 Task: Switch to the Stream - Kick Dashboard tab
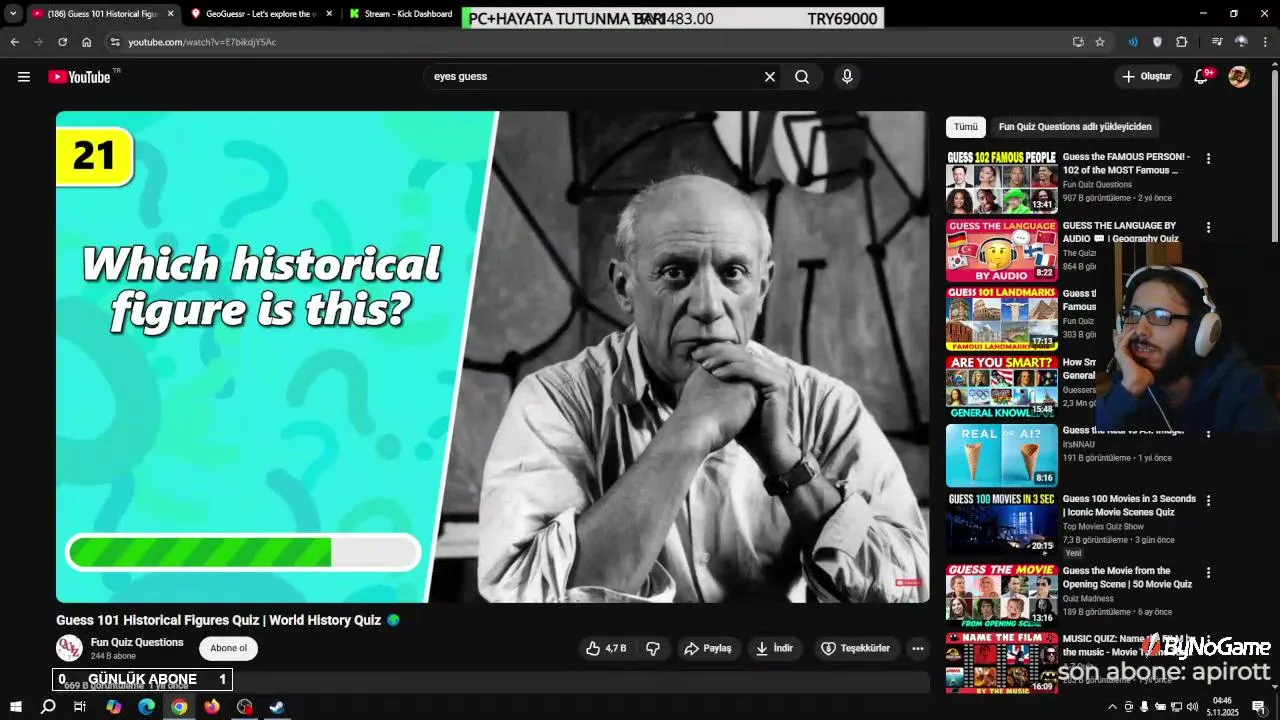400,14
